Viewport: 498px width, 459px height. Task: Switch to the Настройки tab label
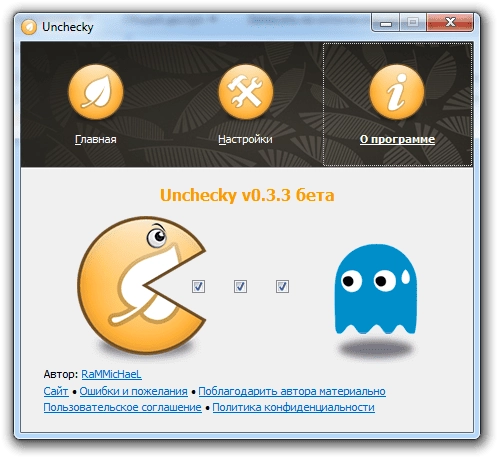[x=245, y=139]
